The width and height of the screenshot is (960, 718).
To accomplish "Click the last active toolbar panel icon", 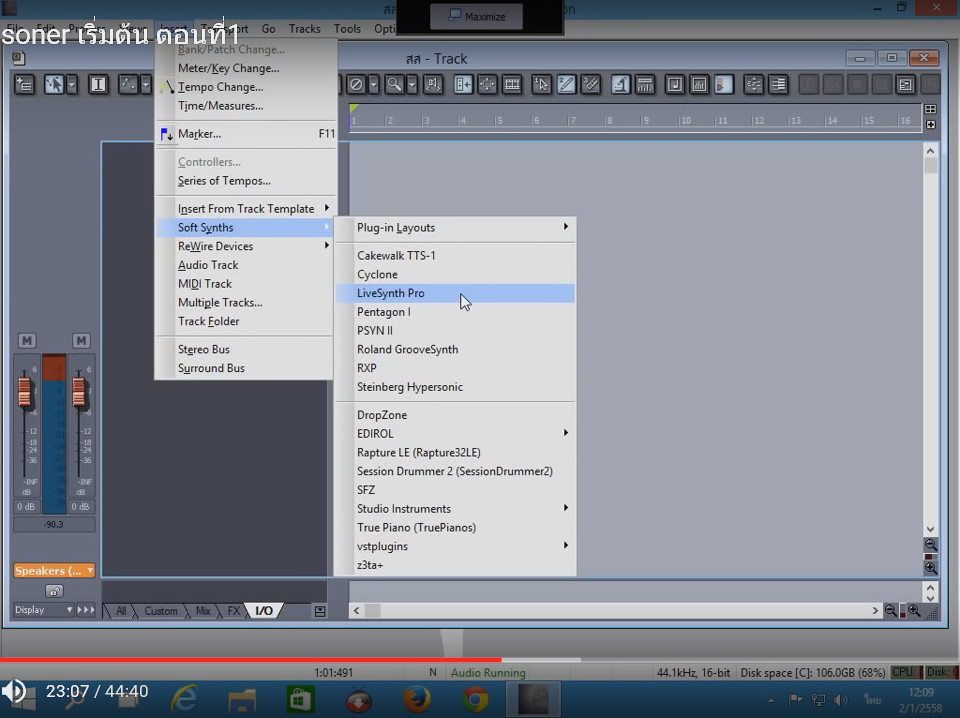I will click(906, 84).
